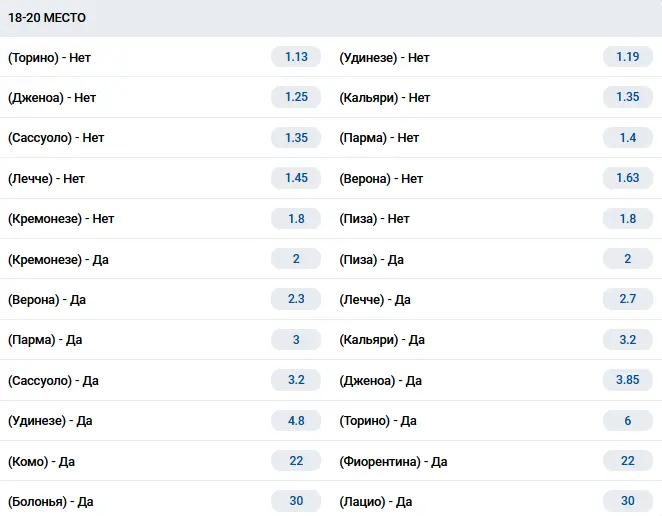Select Комо Да odds 22
Image resolution: width=662 pixels, height=516 pixels.
click(296, 461)
